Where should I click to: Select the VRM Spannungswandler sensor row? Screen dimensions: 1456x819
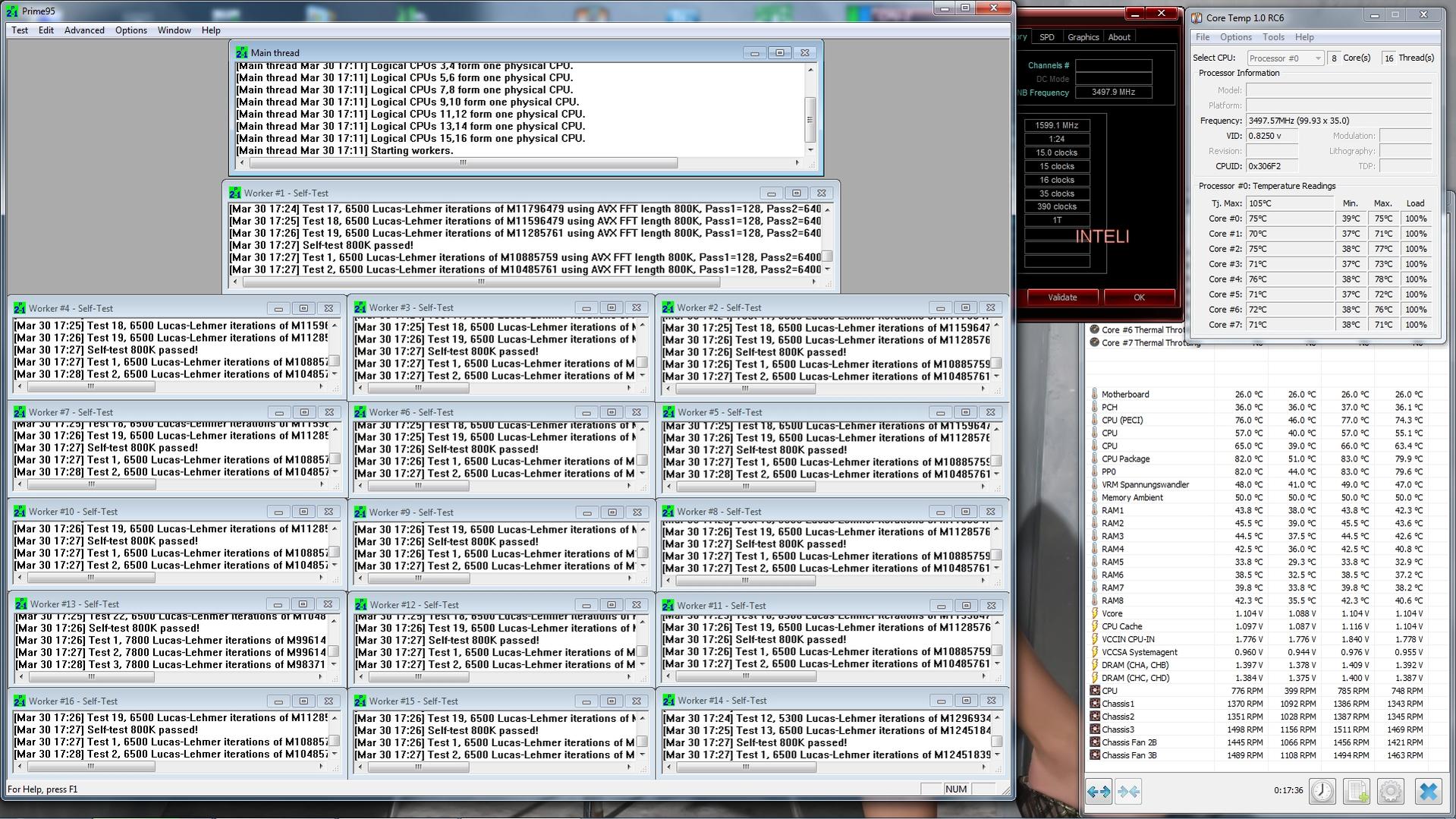click(1256, 484)
